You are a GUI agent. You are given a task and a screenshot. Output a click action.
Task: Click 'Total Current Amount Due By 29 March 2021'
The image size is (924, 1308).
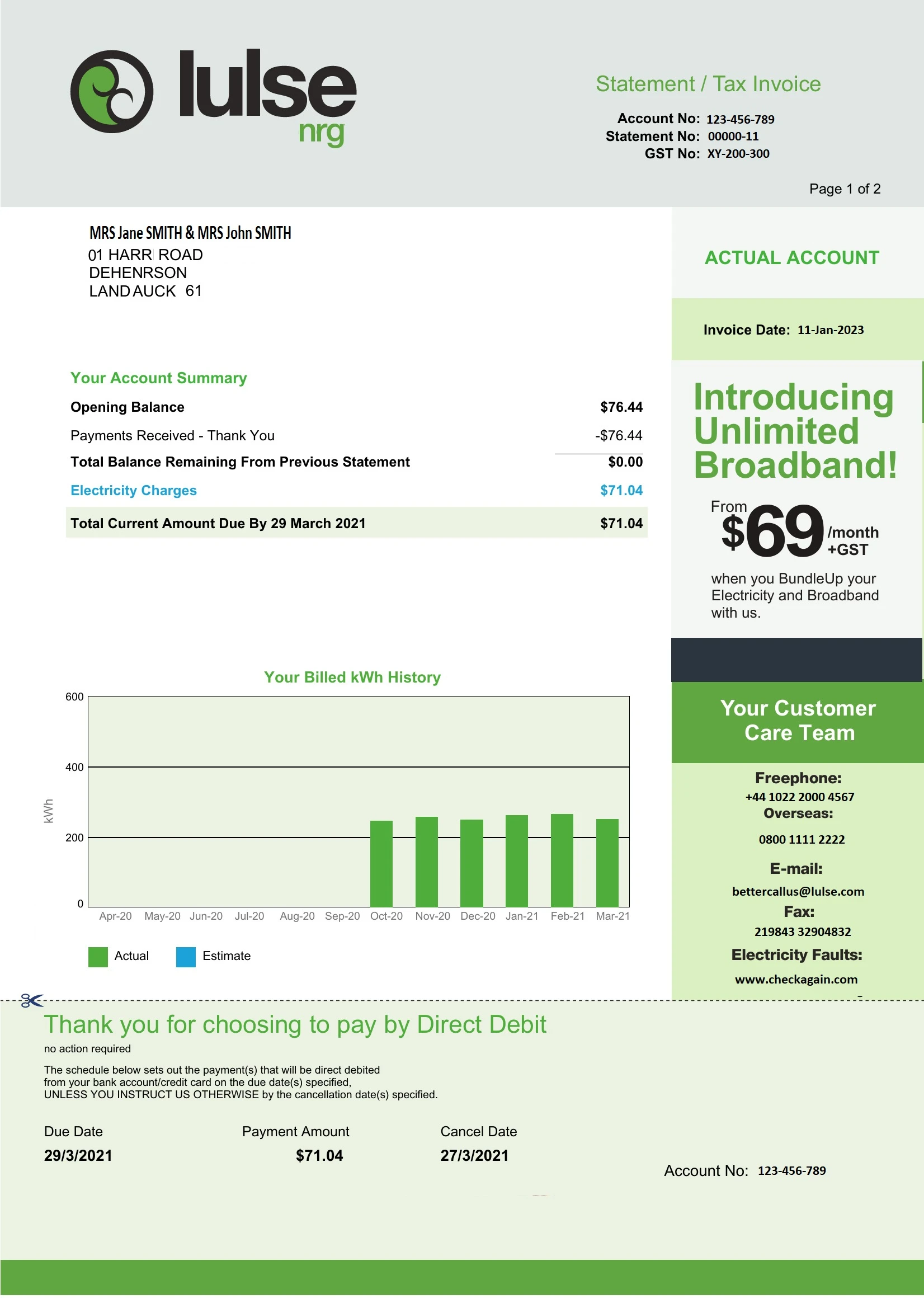pos(218,524)
